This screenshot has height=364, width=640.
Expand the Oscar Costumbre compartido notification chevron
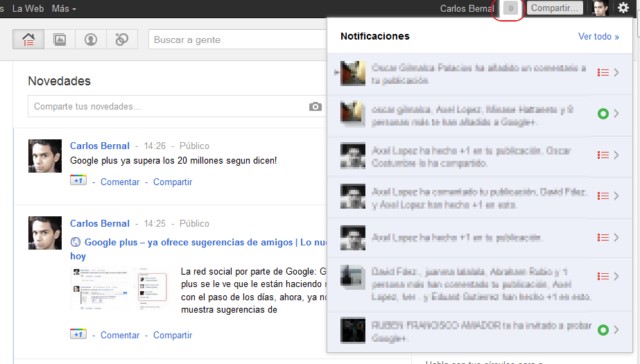(x=616, y=155)
